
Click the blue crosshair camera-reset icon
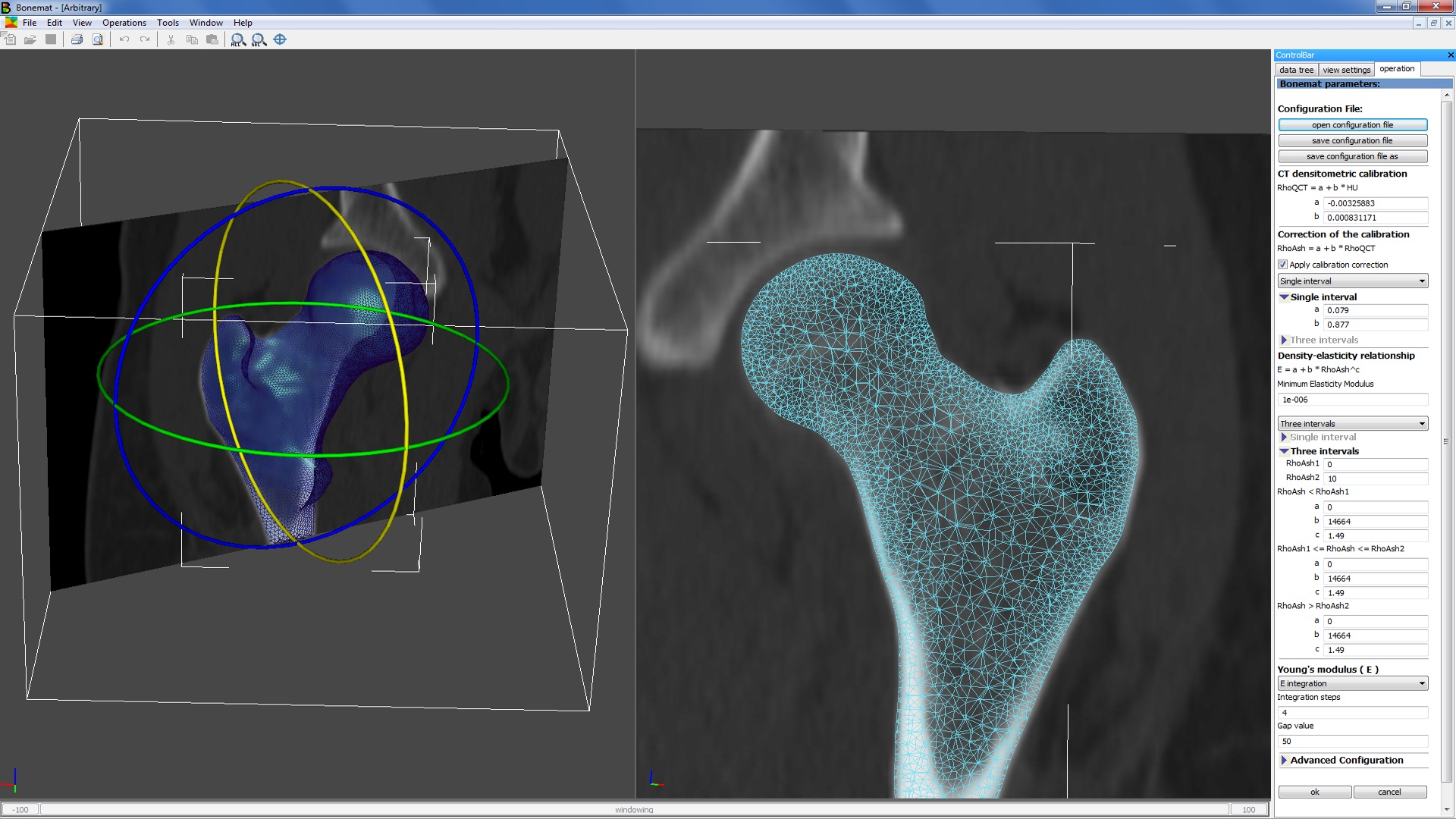(280, 39)
